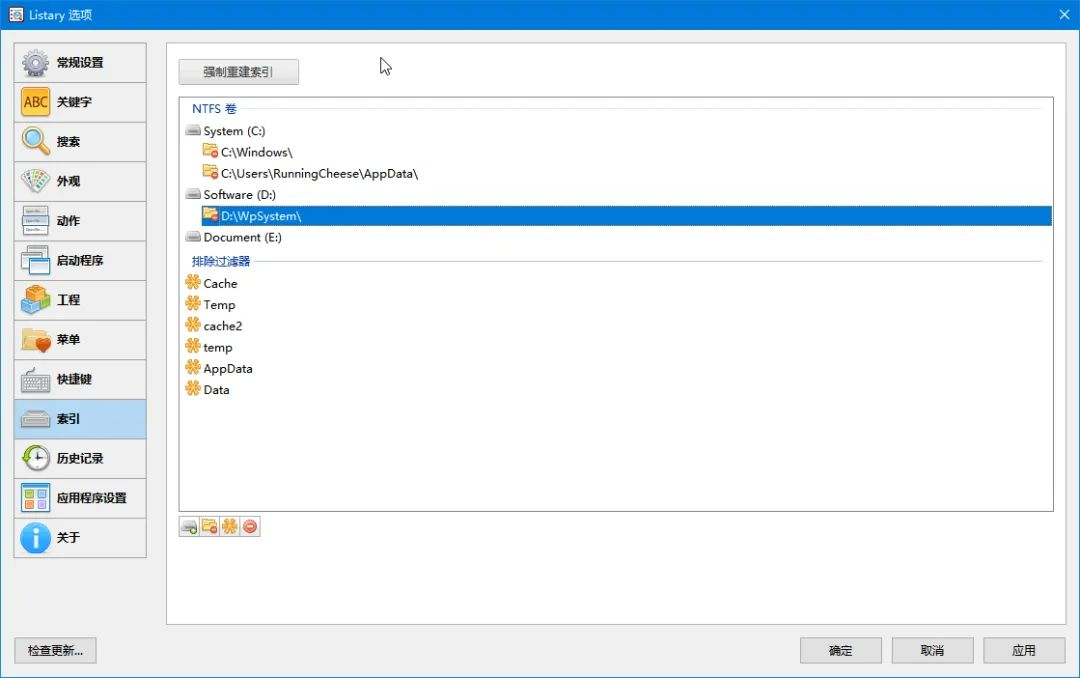Click the 检查更新 check updates button
This screenshot has width=1080, height=678.
(x=55, y=650)
